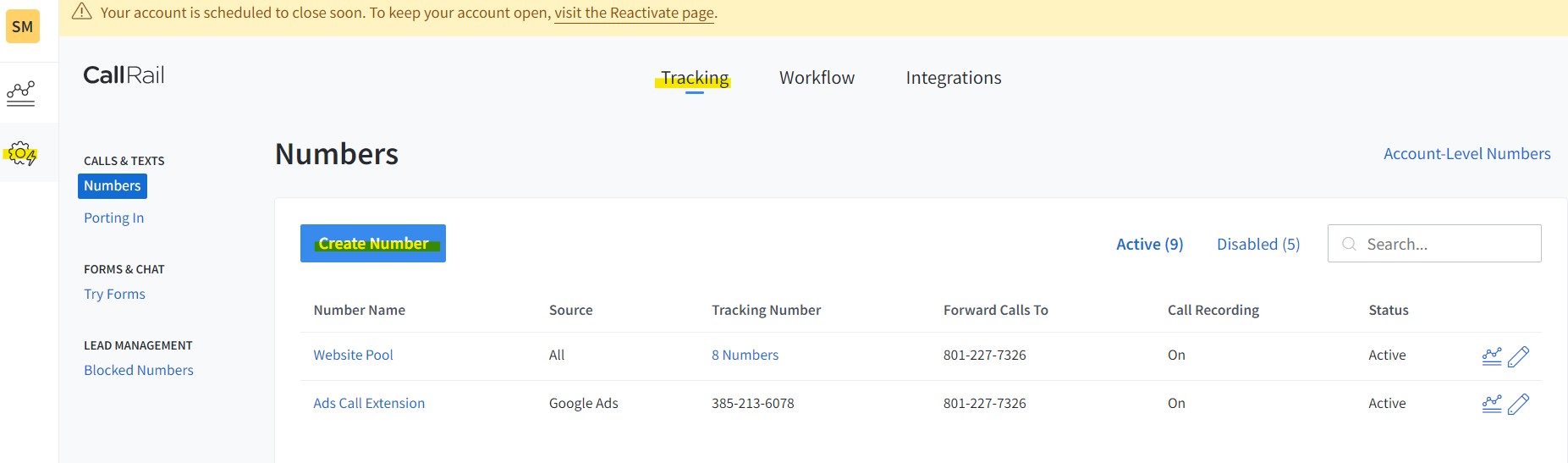The image size is (1568, 463).
Task: Edit Website Pool with pencil icon
Action: [1519, 356]
